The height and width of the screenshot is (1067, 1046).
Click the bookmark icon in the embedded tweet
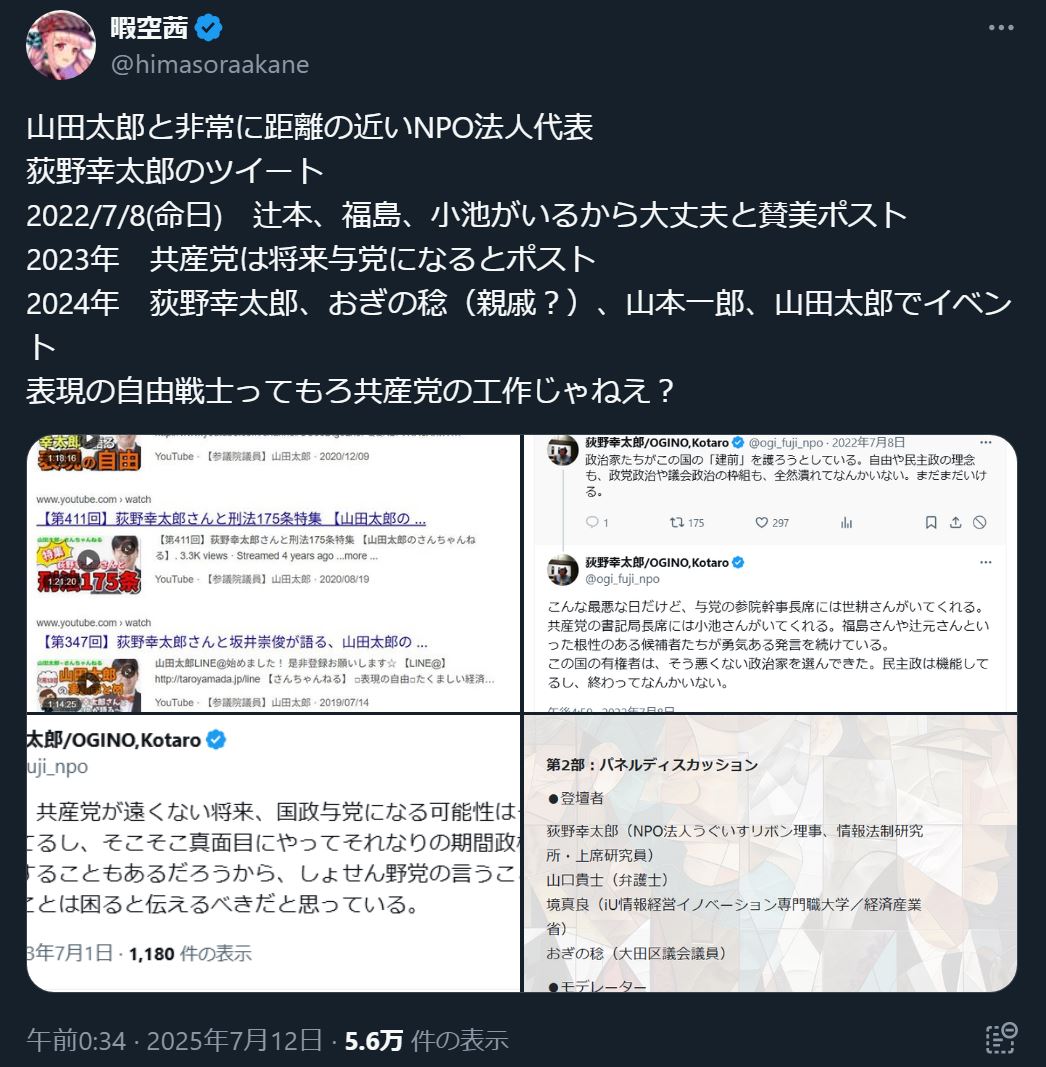pyautogui.click(x=931, y=522)
